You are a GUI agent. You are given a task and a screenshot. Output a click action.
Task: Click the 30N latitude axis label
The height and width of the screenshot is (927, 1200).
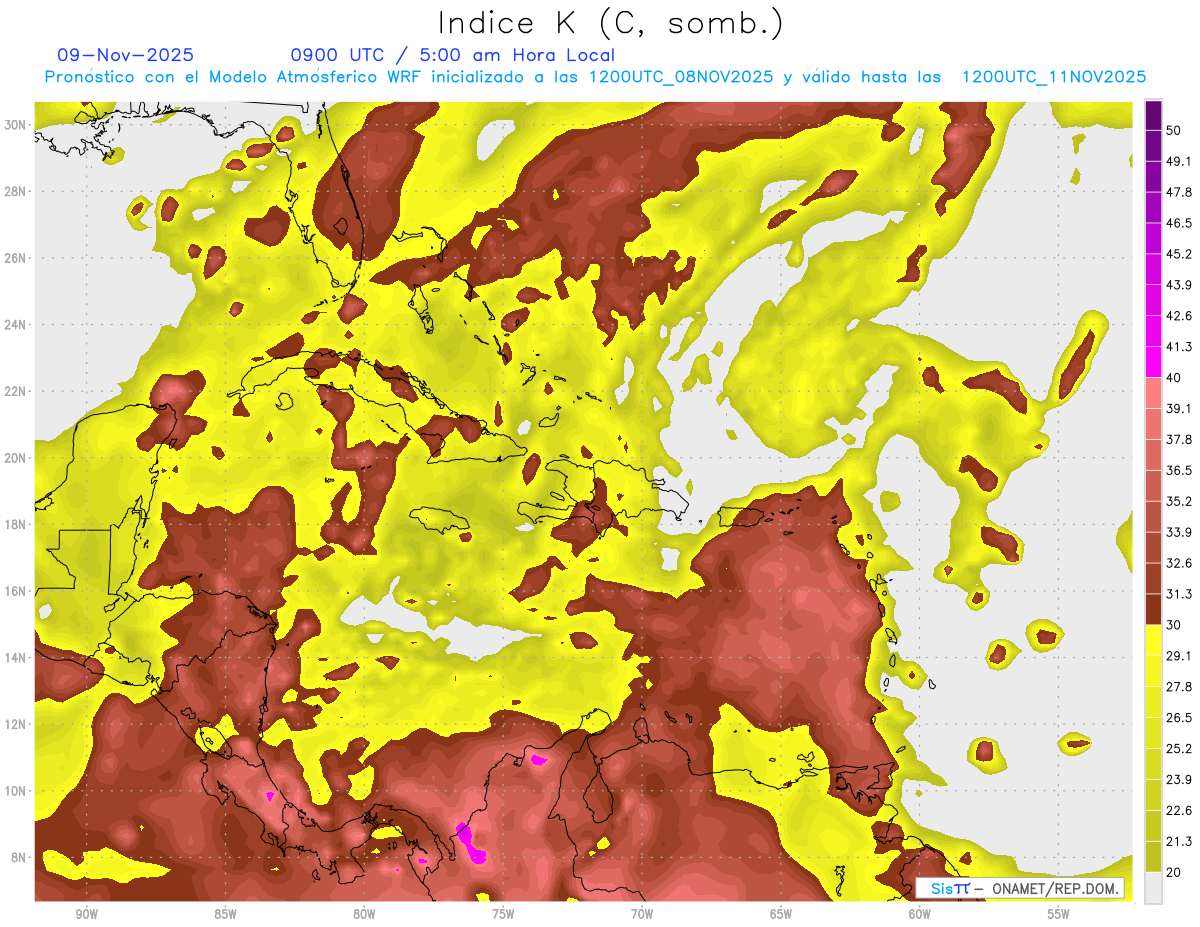pyautogui.click(x=16, y=125)
